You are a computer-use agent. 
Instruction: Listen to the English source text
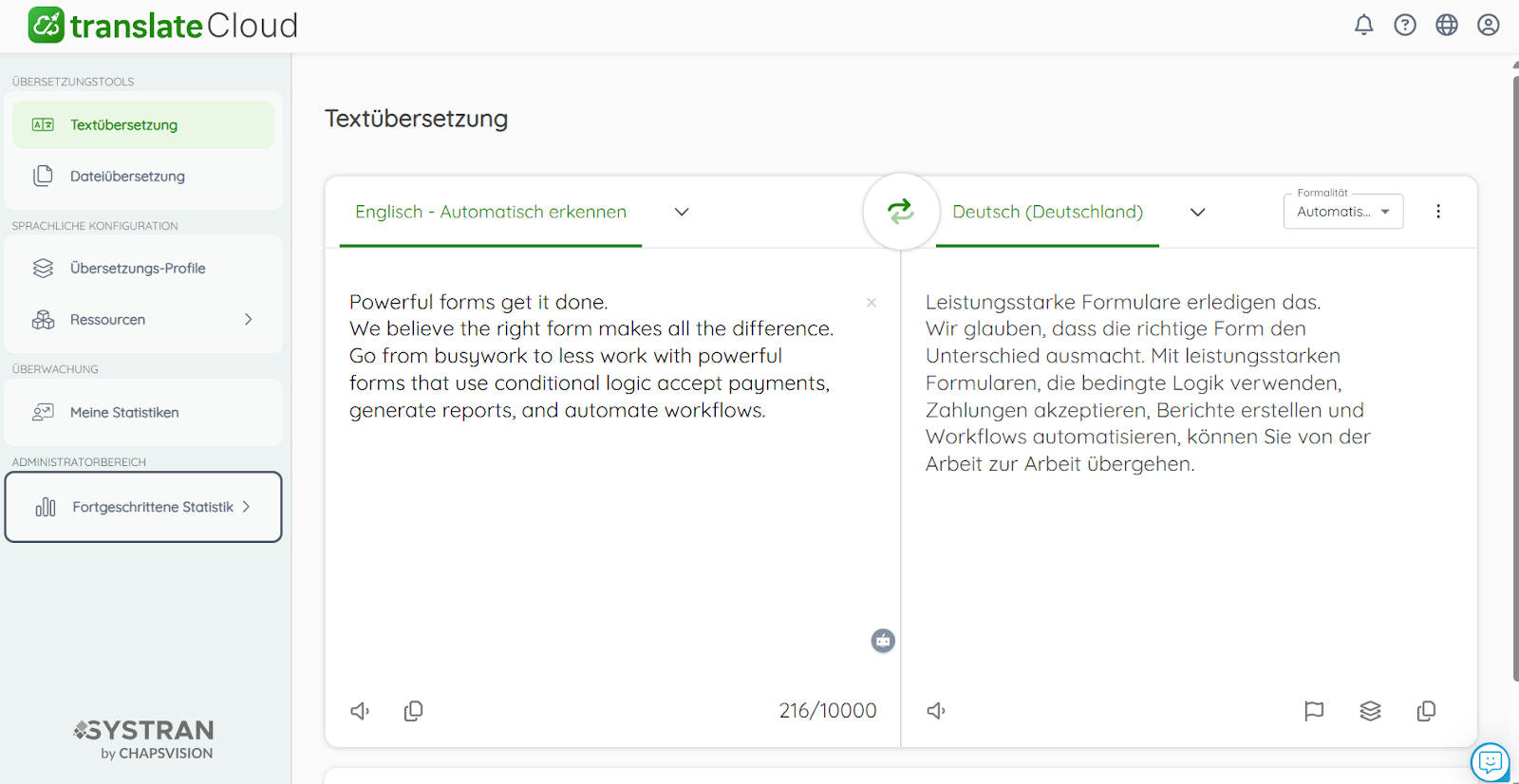[360, 710]
